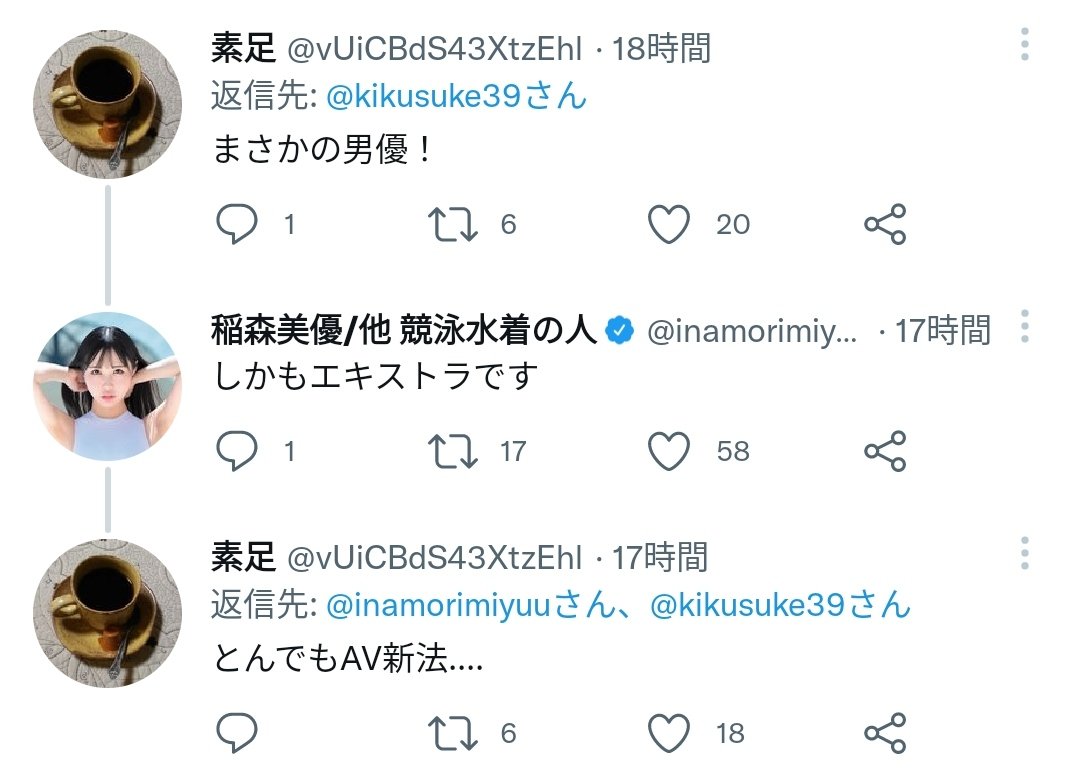Open more options on the first tweet
The height and width of the screenshot is (779, 1080).
click(x=1025, y=46)
